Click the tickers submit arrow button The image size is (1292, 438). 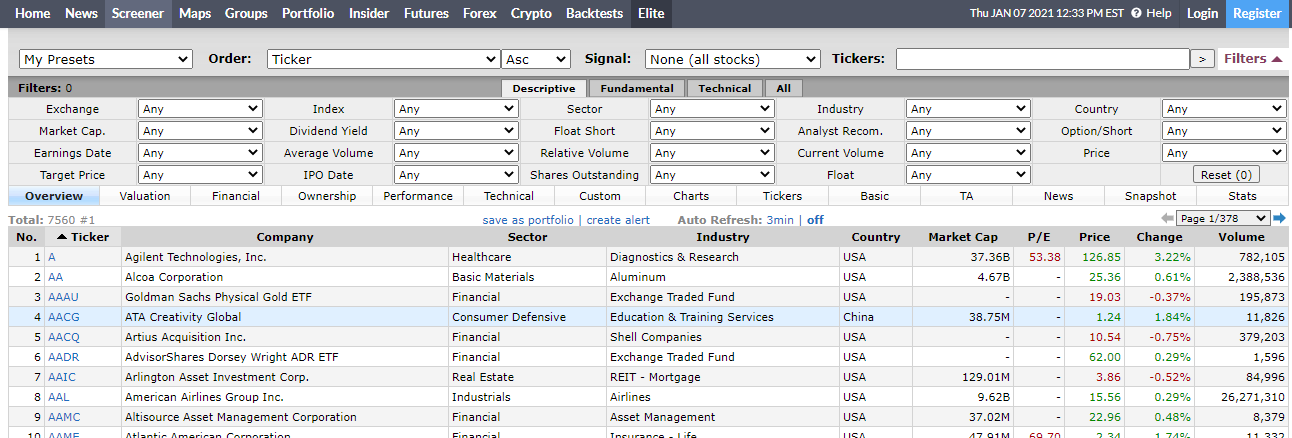coord(1202,59)
